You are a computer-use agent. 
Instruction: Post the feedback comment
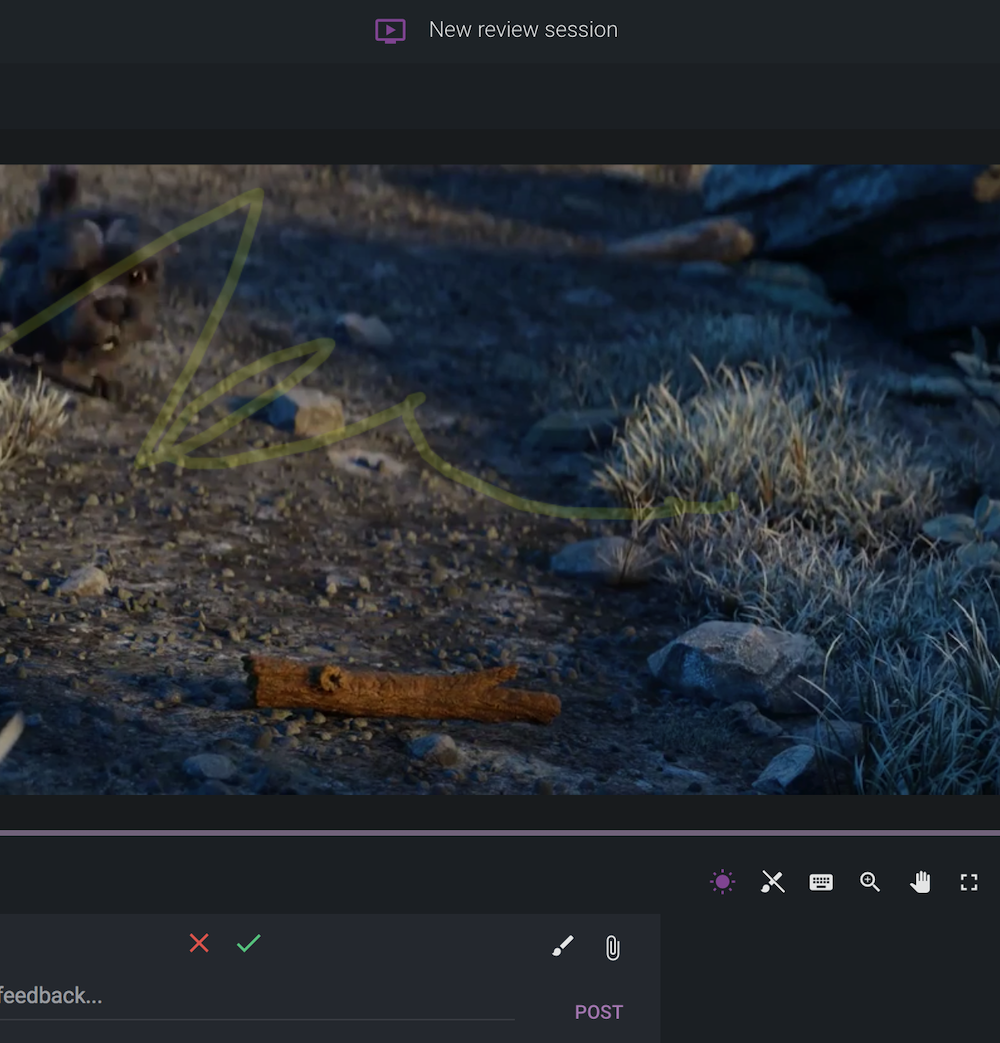599,1012
